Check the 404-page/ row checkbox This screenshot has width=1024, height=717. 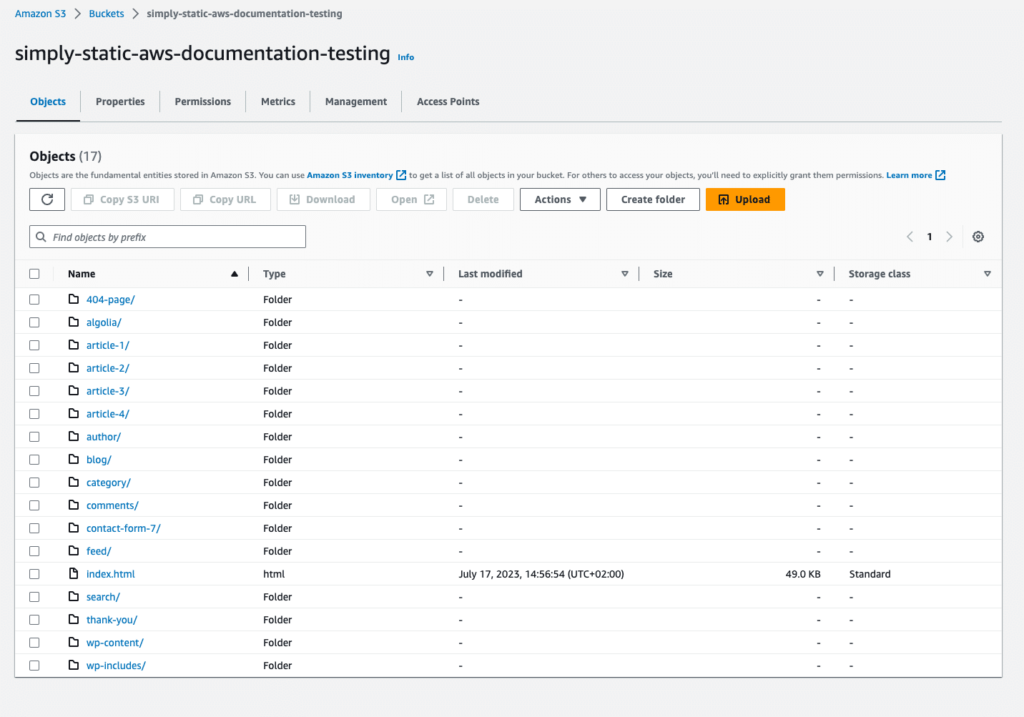tap(35, 299)
